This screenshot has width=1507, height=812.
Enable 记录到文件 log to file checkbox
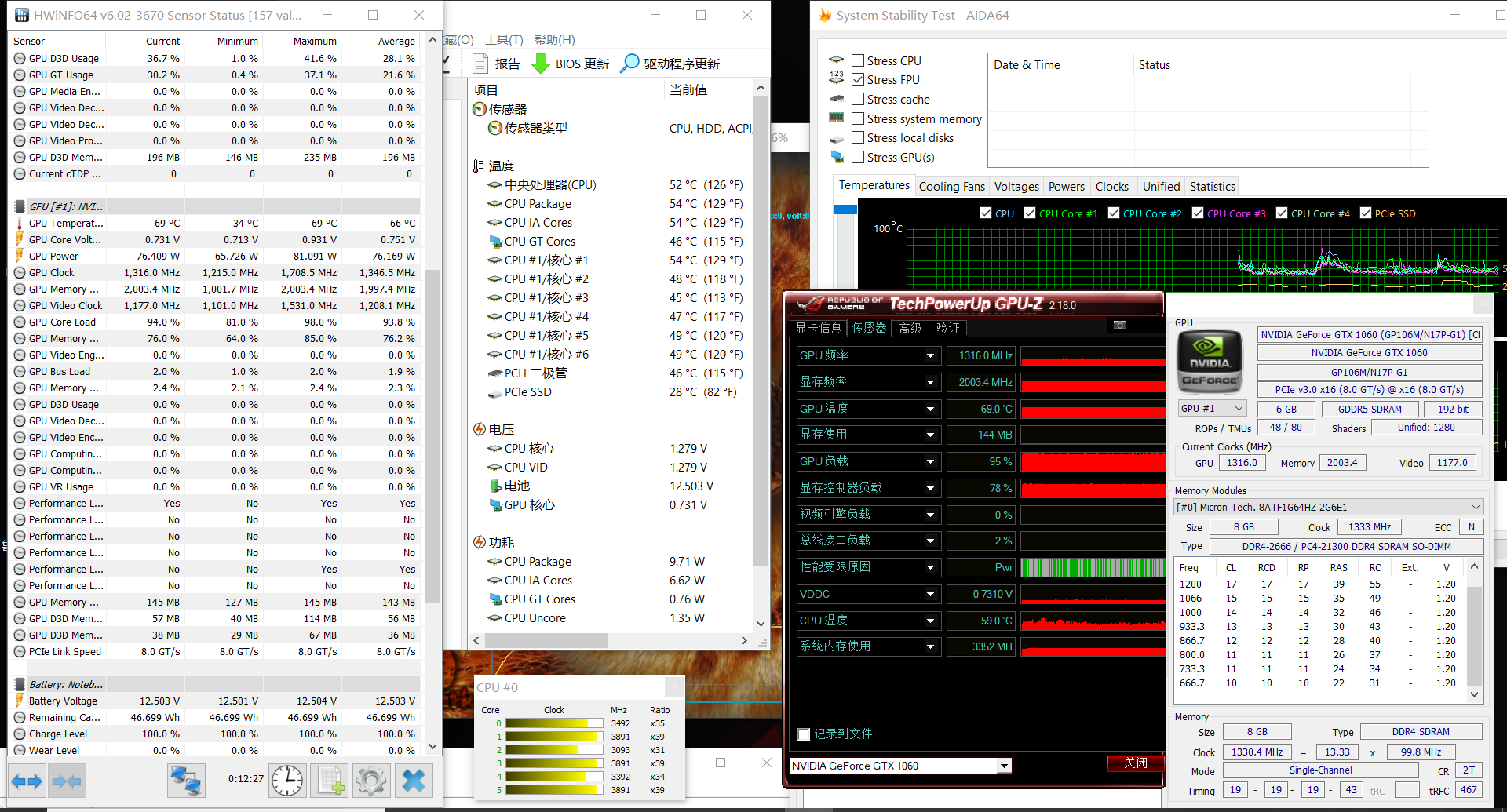[804, 734]
